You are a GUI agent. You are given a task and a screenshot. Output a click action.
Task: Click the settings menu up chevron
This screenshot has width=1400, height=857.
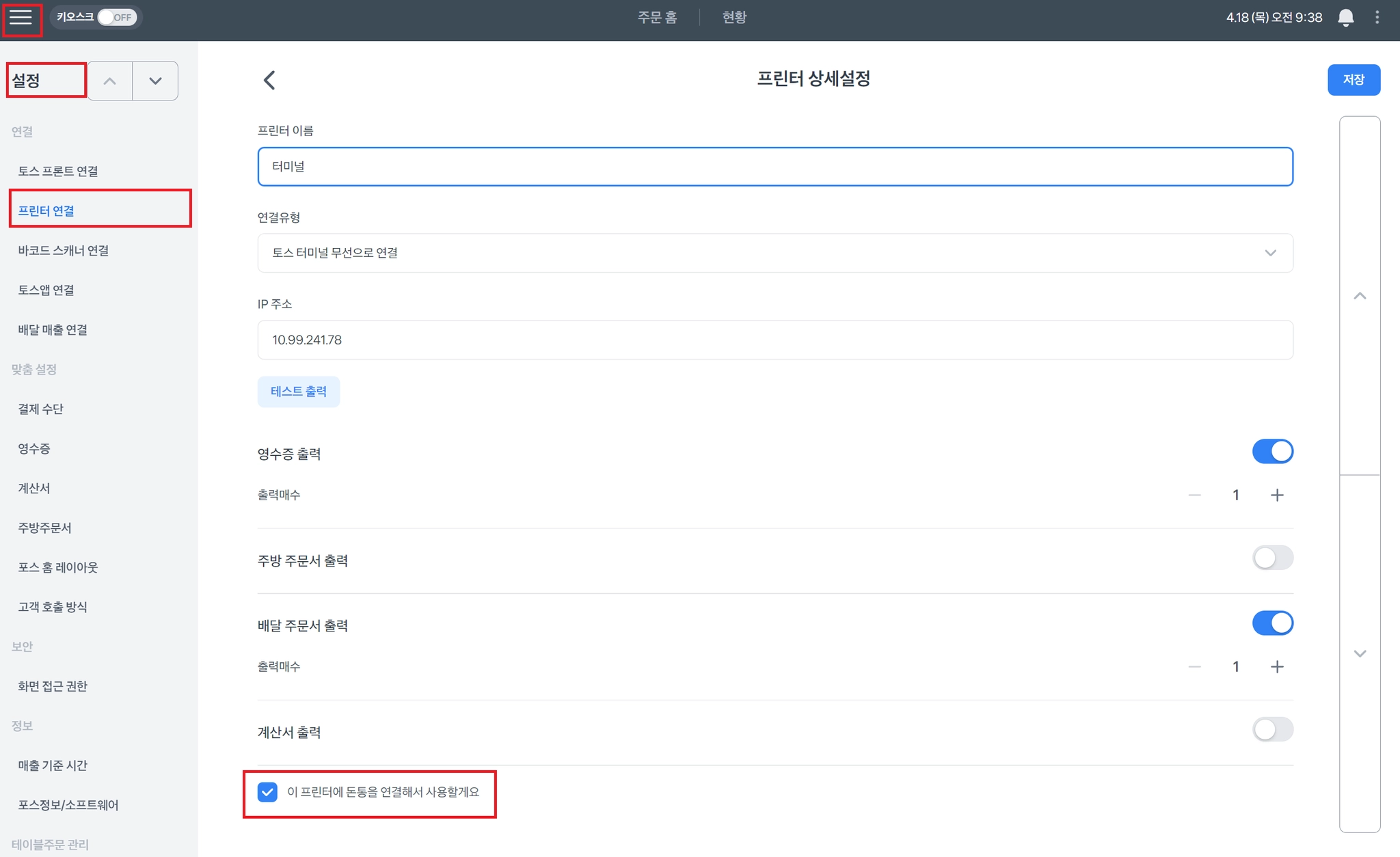point(109,81)
